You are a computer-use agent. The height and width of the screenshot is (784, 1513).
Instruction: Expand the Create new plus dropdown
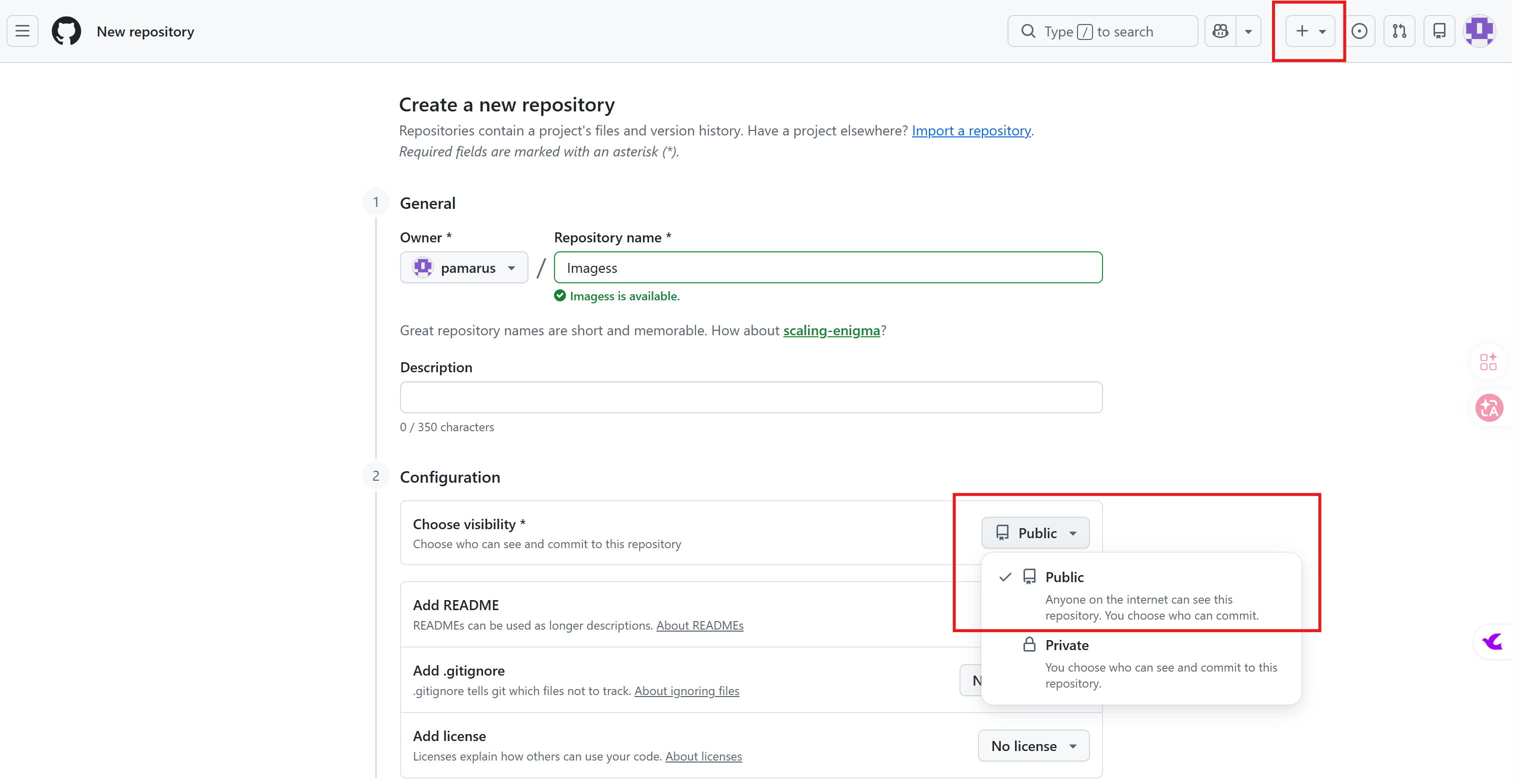pos(1310,31)
